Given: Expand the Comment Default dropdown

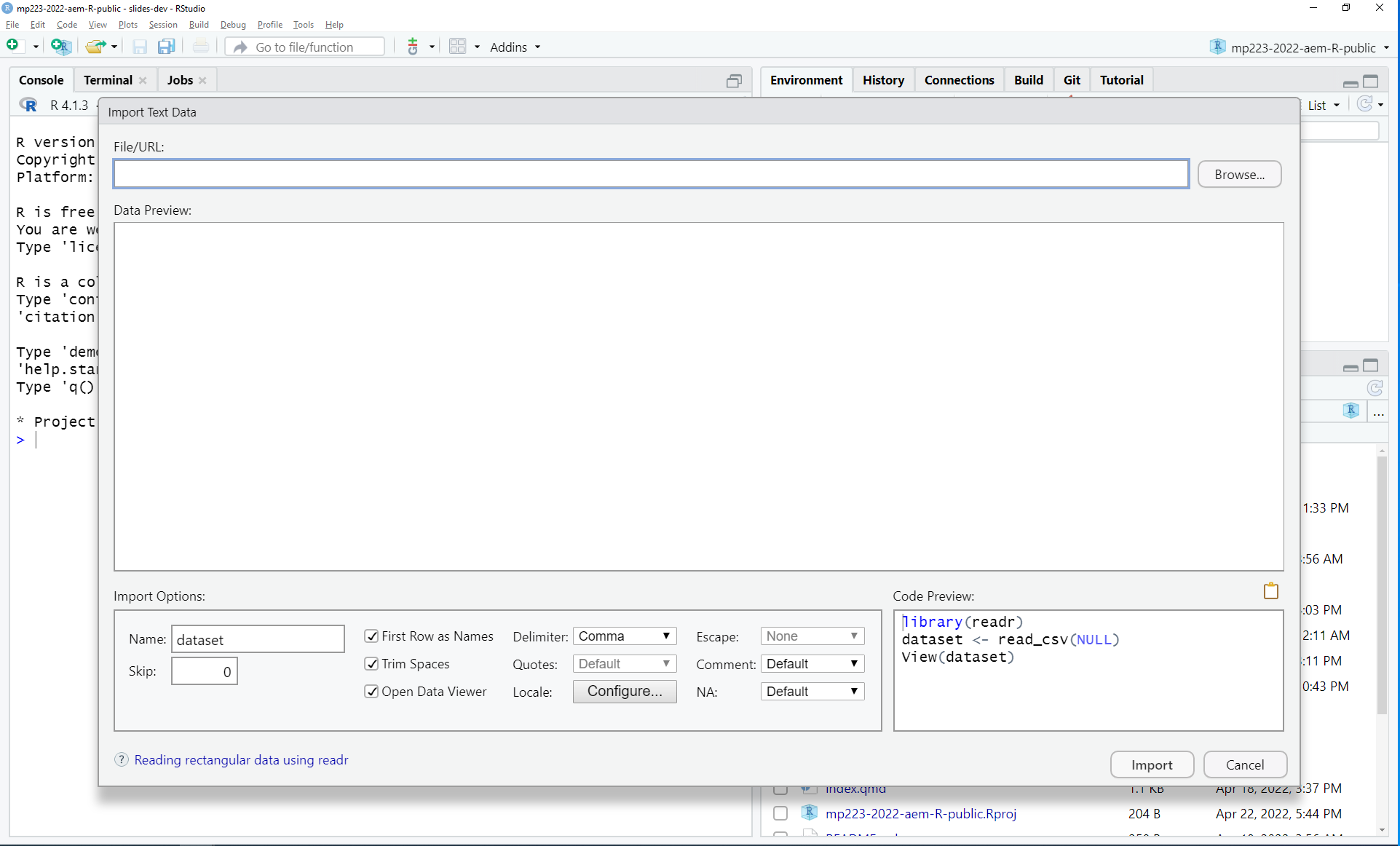Looking at the screenshot, I should pos(812,664).
